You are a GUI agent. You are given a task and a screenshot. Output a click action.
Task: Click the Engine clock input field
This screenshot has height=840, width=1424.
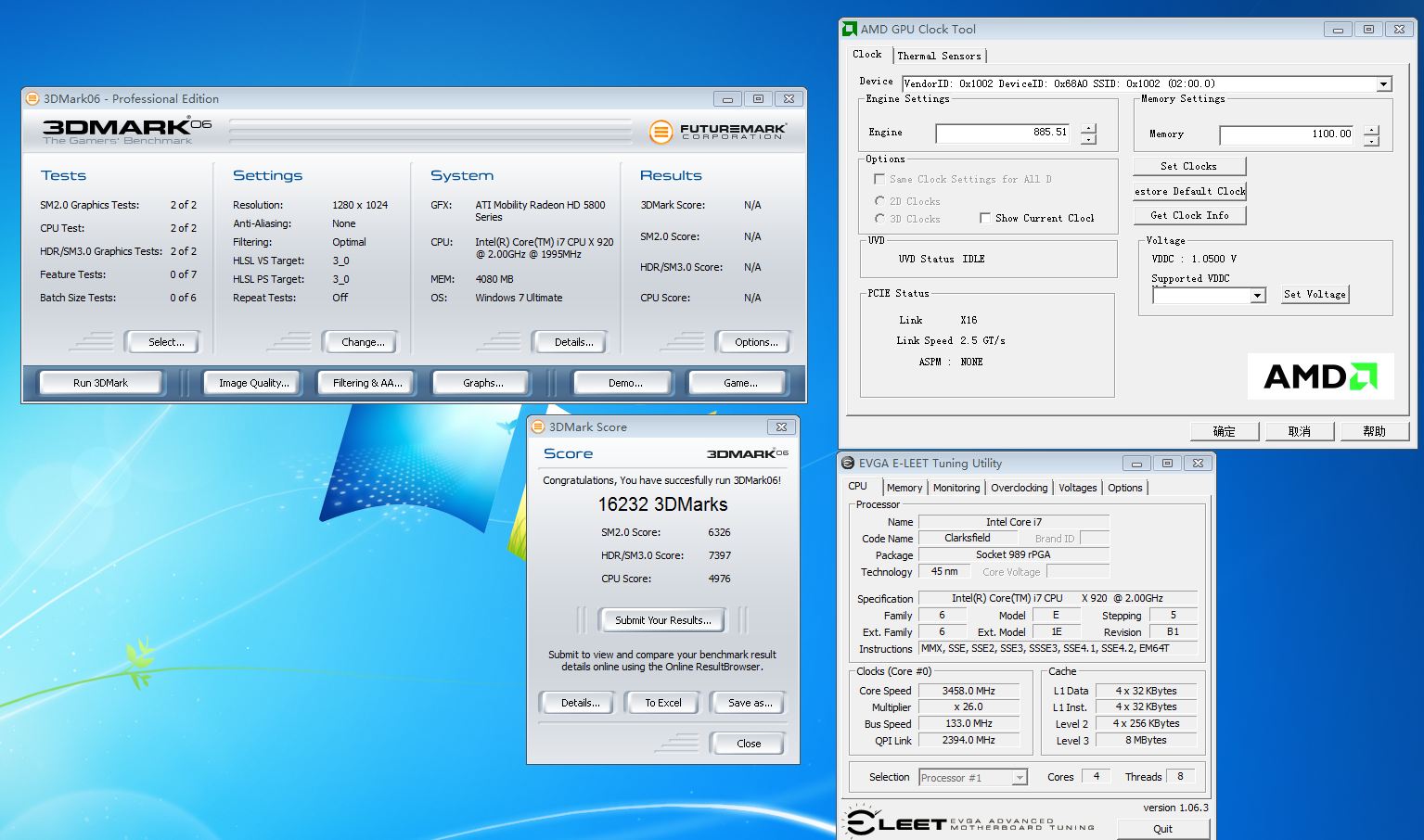click(x=1004, y=134)
